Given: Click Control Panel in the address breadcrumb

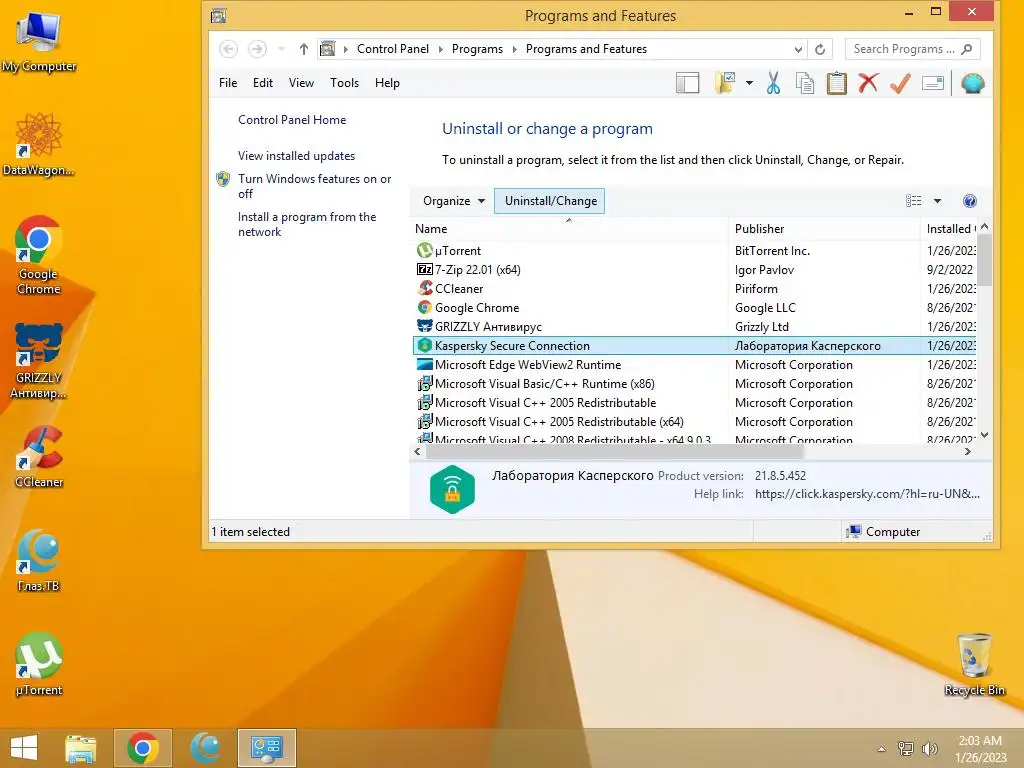Looking at the screenshot, I should click(x=392, y=49).
